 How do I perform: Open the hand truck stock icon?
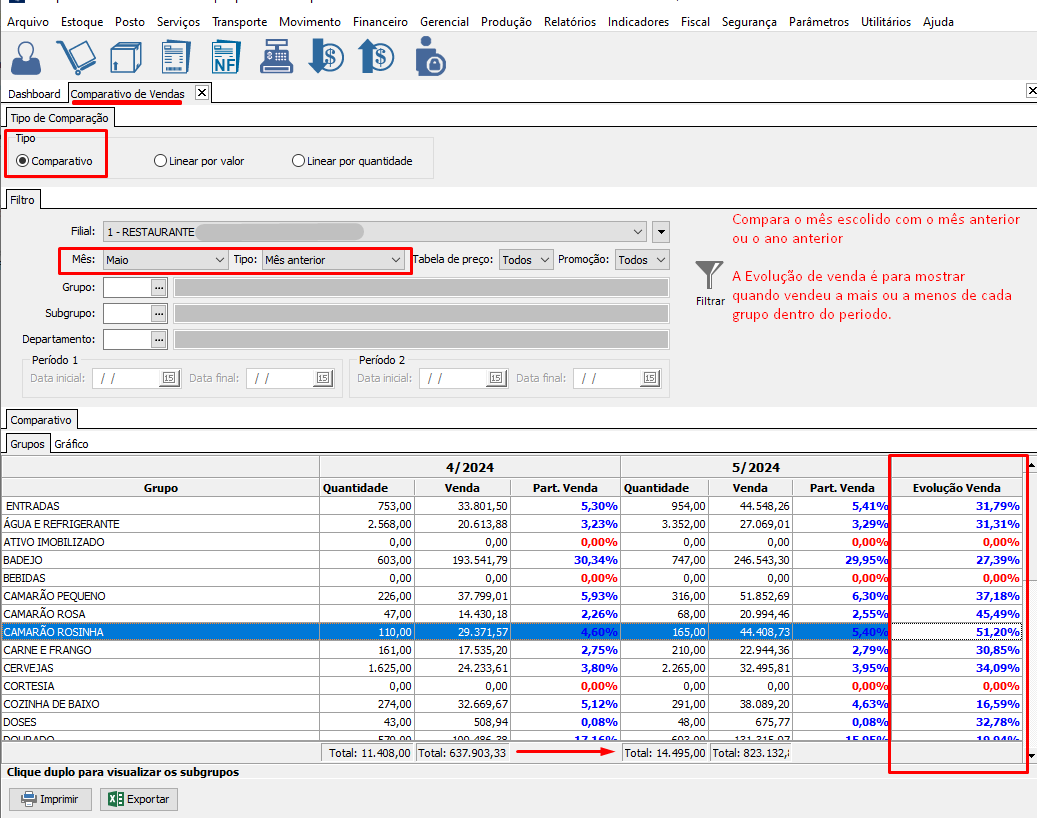[x=75, y=57]
